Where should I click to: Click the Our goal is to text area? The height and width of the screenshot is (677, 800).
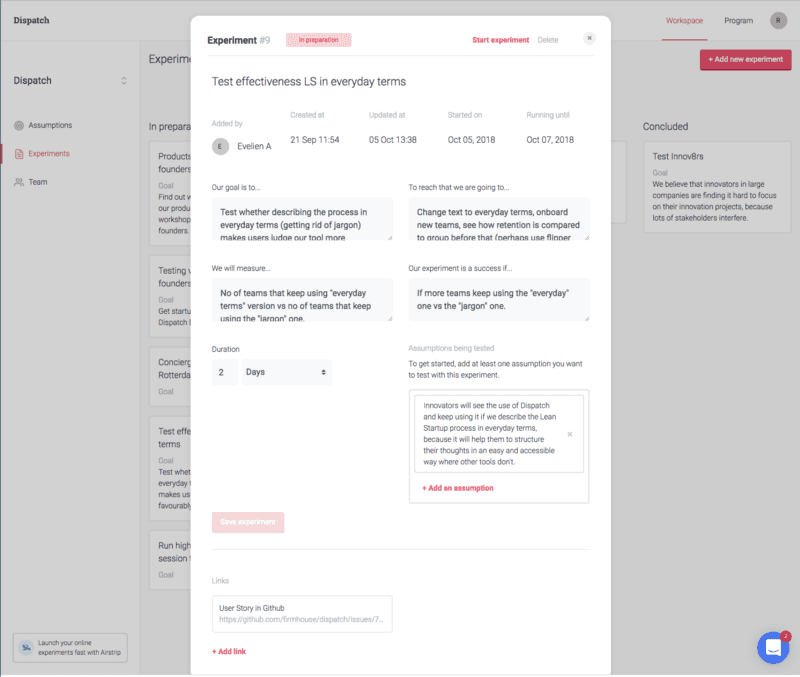[302, 219]
